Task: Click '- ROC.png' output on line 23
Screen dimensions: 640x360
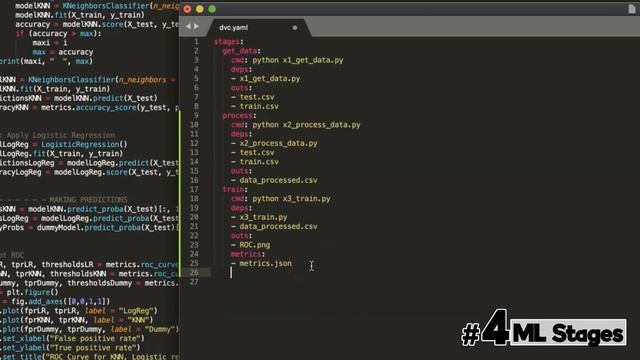Action: [x=250, y=245]
